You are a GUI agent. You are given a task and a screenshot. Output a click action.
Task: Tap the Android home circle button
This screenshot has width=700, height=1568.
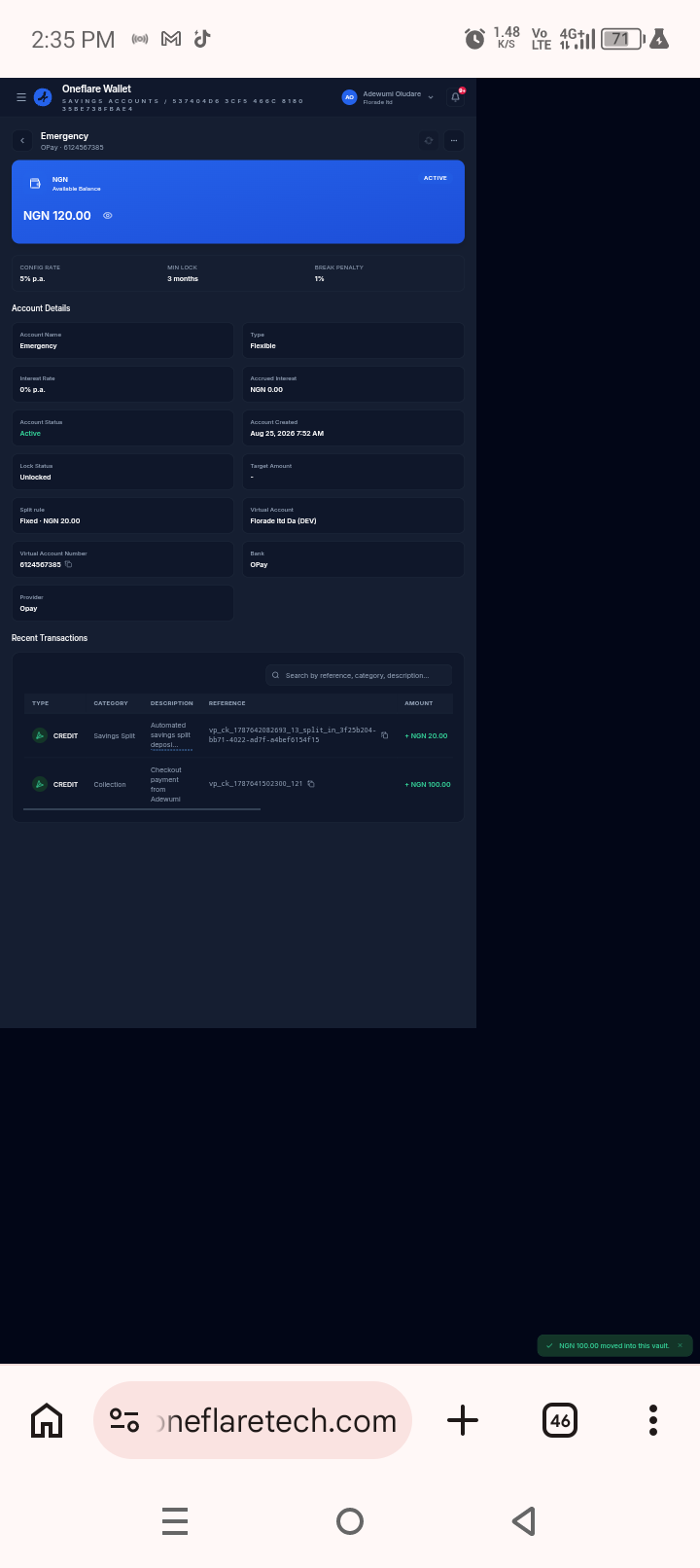click(x=350, y=1521)
